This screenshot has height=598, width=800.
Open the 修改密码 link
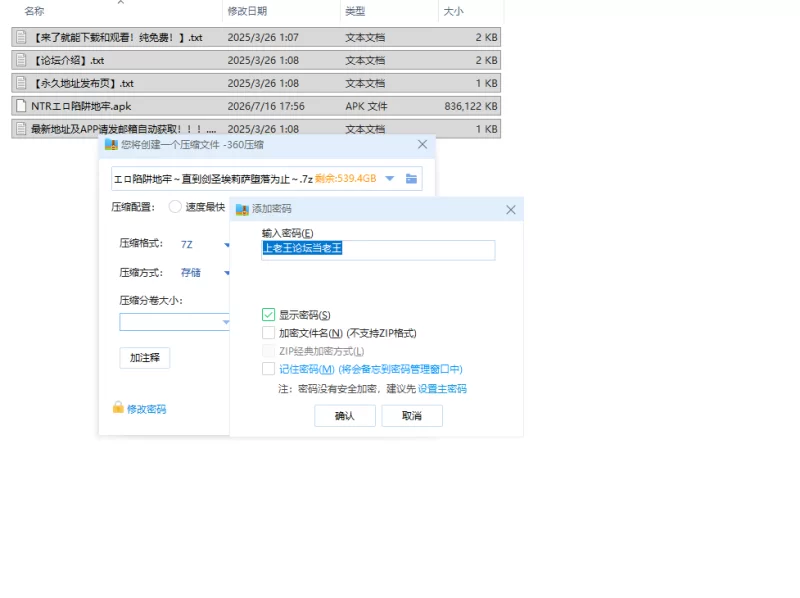point(146,409)
